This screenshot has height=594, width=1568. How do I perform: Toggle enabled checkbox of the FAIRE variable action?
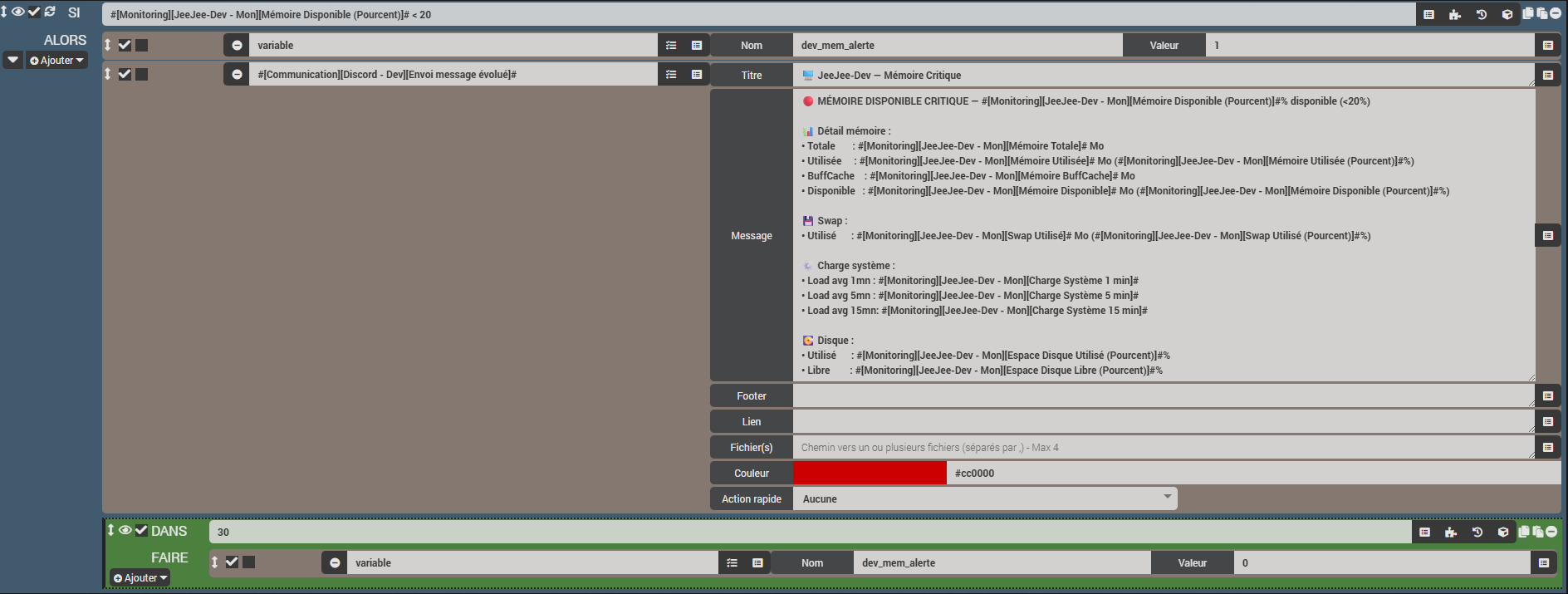(x=232, y=562)
